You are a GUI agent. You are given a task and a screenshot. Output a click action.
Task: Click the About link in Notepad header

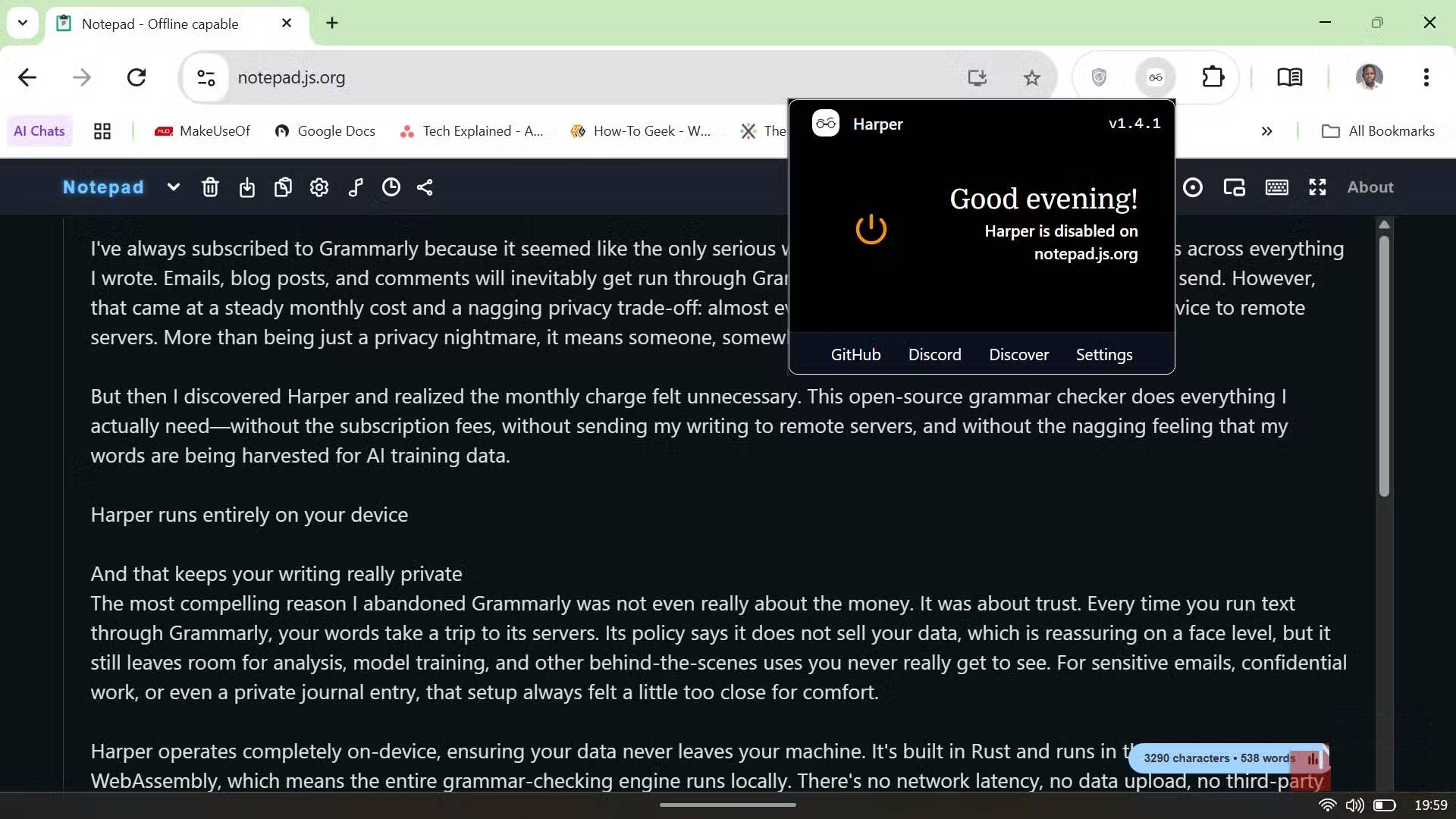coord(1370,187)
